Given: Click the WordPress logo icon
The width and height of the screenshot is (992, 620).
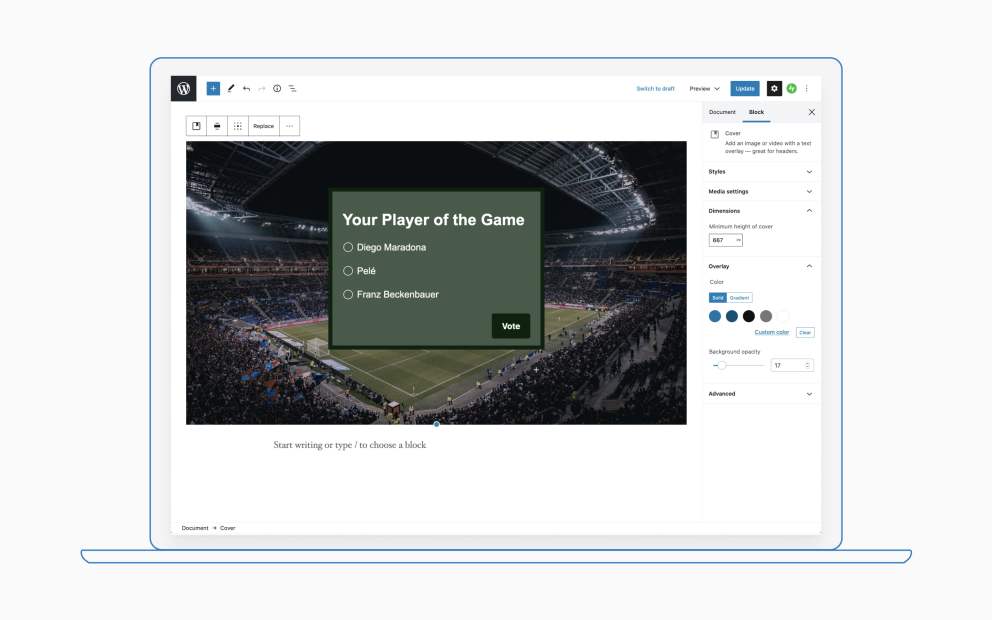Looking at the screenshot, I should point(183,89).
